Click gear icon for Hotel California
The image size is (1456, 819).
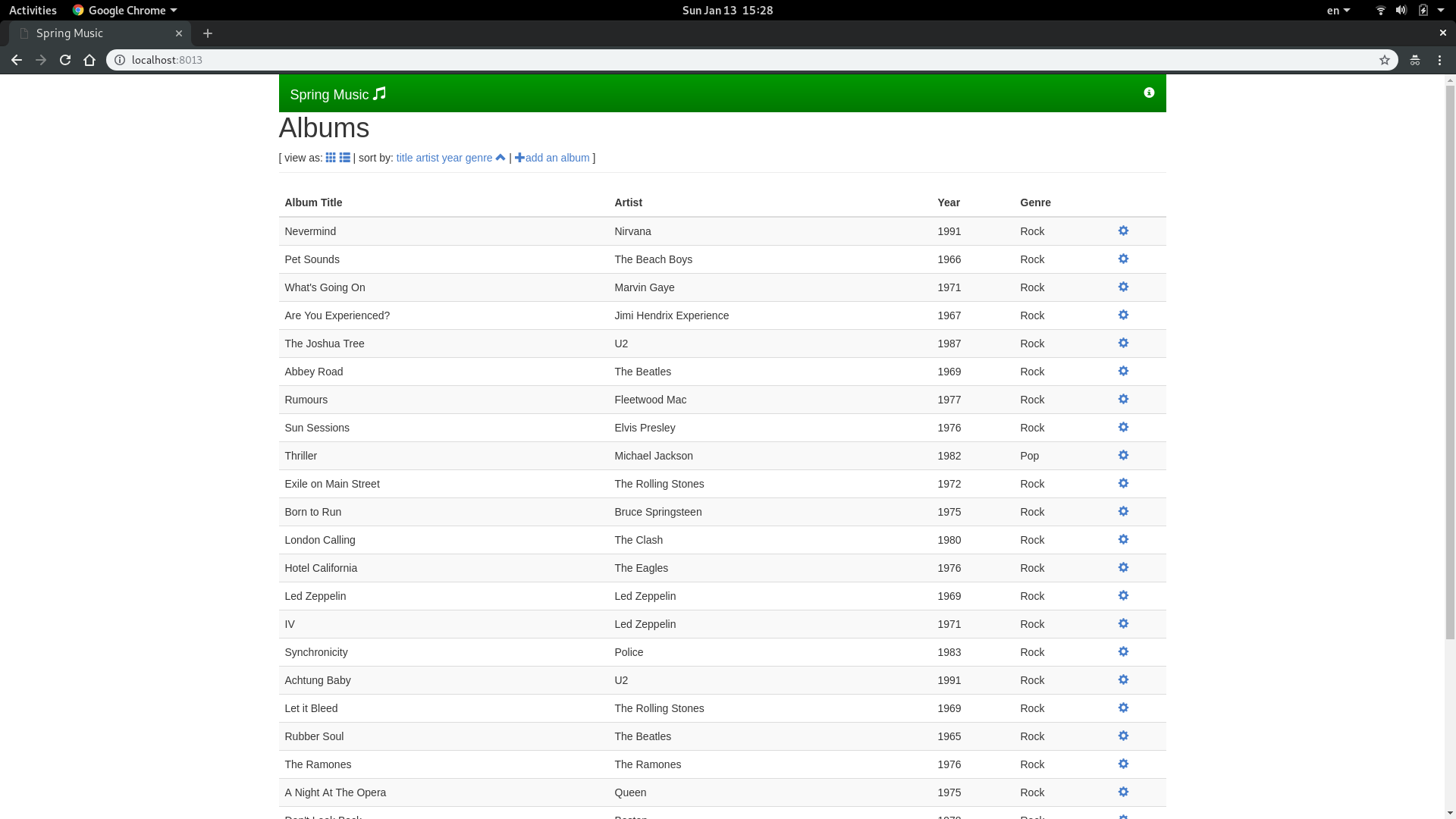click(x=1123, y=567)
